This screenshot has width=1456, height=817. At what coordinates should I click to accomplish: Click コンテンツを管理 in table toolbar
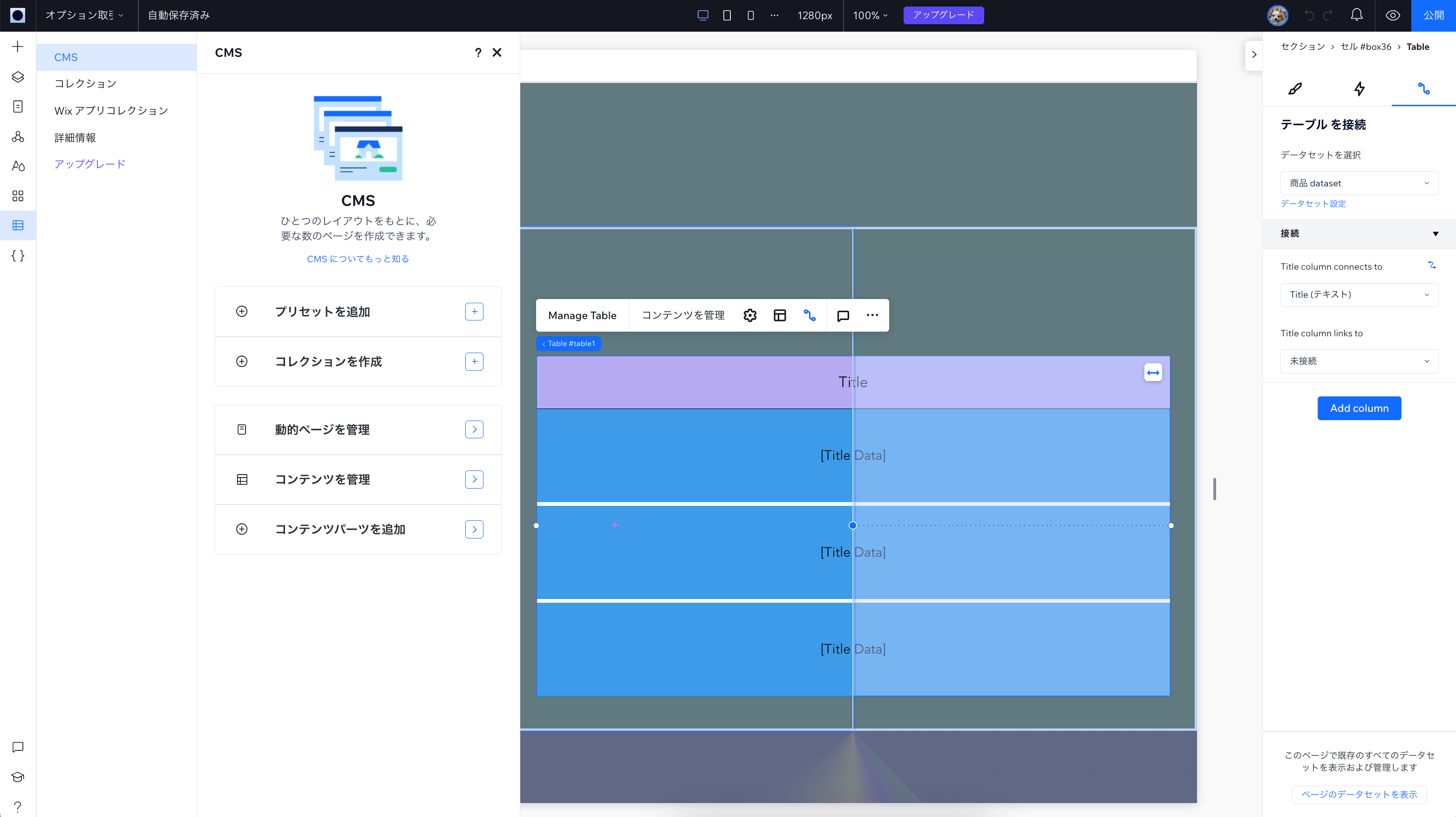[x=683, y=315]
